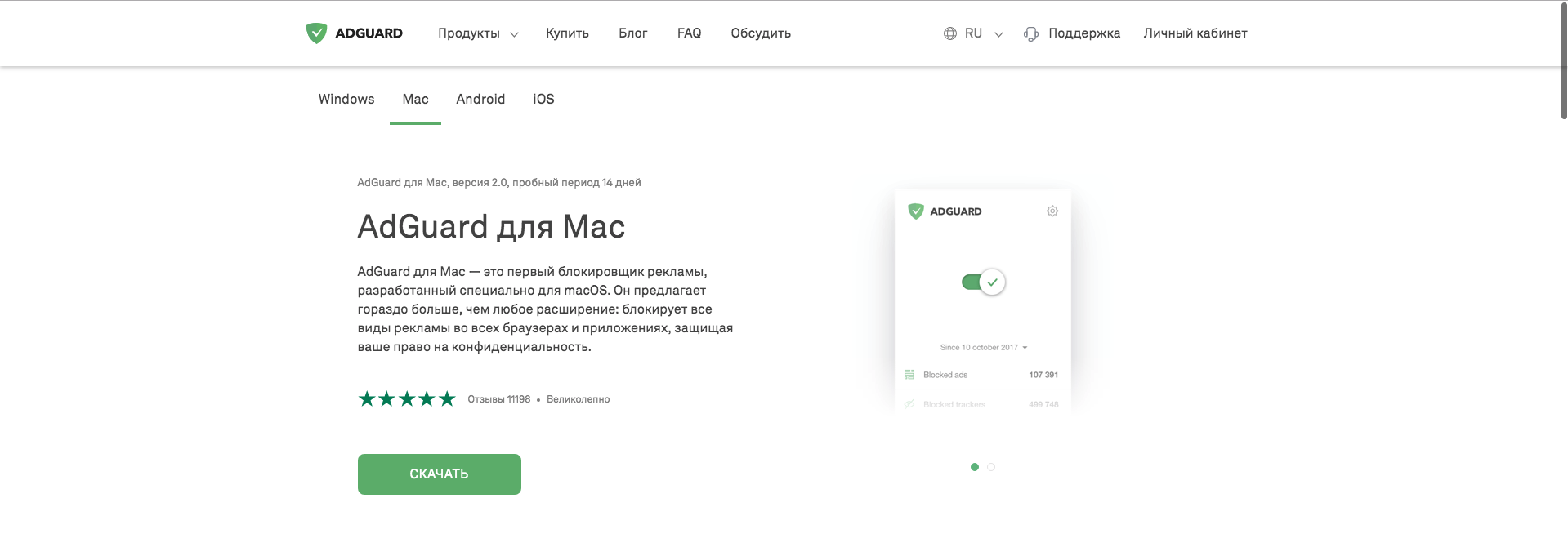Click the page vertical scrollbar
The image size is (1568, 556).
click(1564, 61)
